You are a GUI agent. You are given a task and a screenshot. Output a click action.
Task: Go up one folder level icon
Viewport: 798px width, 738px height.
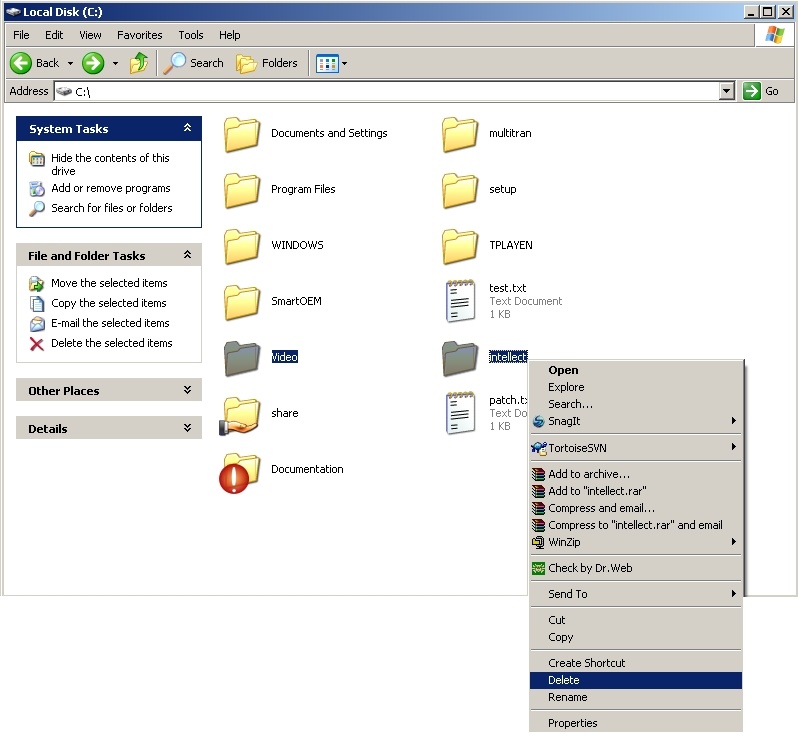click(x=139, y=63)
